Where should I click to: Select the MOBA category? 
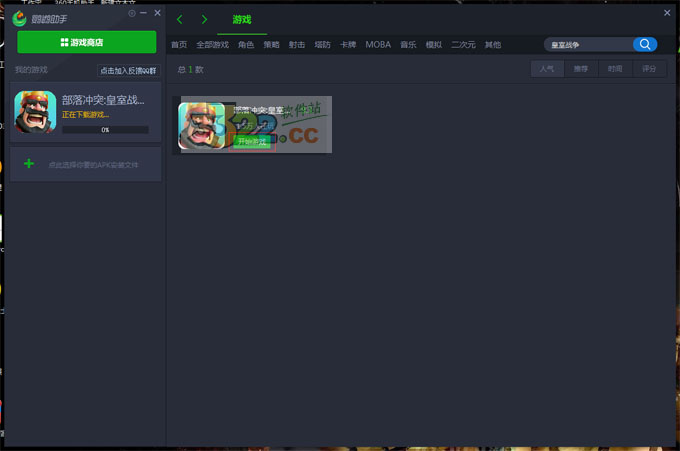click(378, 45)
